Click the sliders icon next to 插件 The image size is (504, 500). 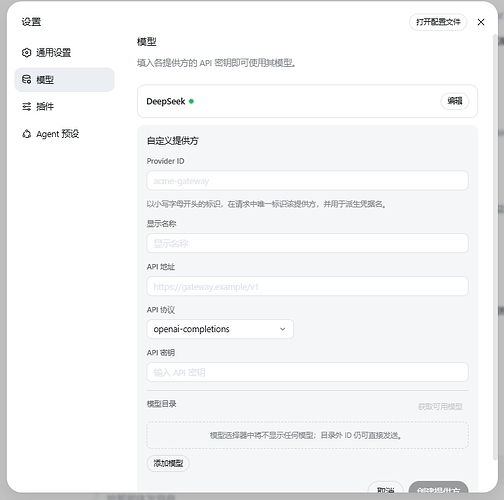click(x=26, y=107)
